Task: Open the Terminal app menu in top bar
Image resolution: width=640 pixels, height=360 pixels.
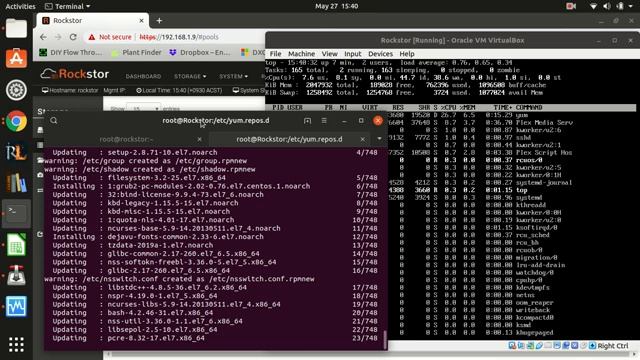Action: point(67,6)
